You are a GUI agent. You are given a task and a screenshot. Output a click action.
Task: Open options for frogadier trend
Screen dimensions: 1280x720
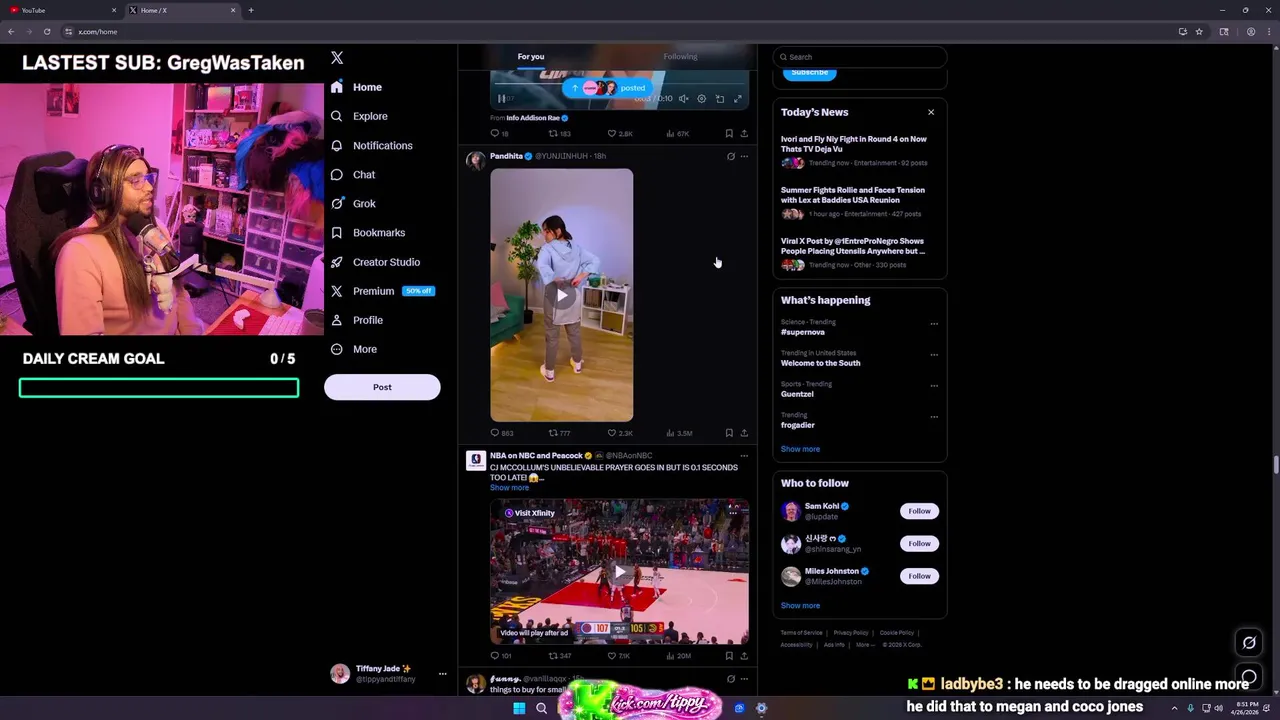pos(934,417)
